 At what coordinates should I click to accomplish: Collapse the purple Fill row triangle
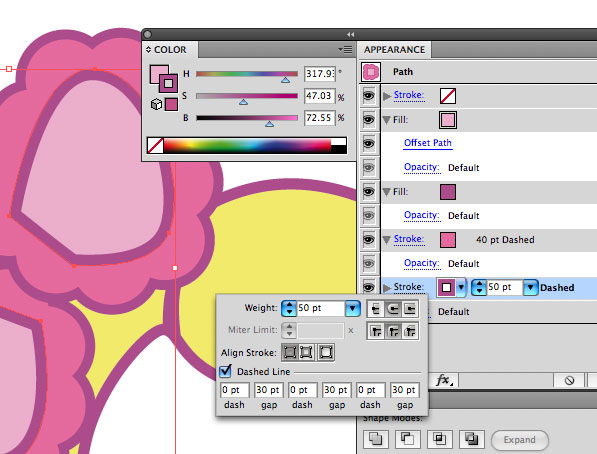click(x=386, y=192)
